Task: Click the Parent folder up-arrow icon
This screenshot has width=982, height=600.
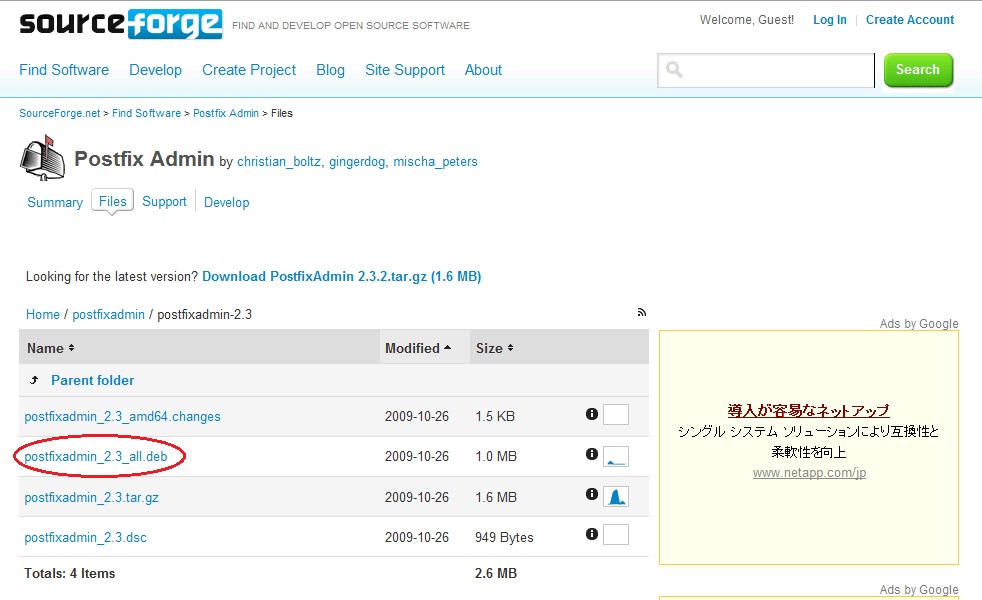Action: [35, 380]
